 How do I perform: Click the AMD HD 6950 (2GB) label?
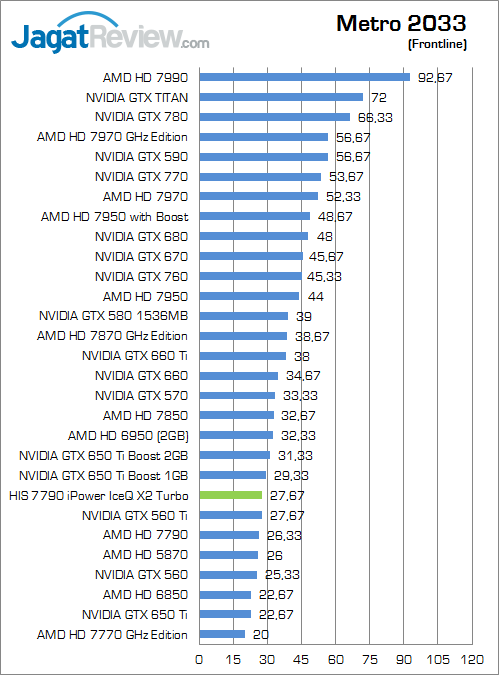[128, 436]
